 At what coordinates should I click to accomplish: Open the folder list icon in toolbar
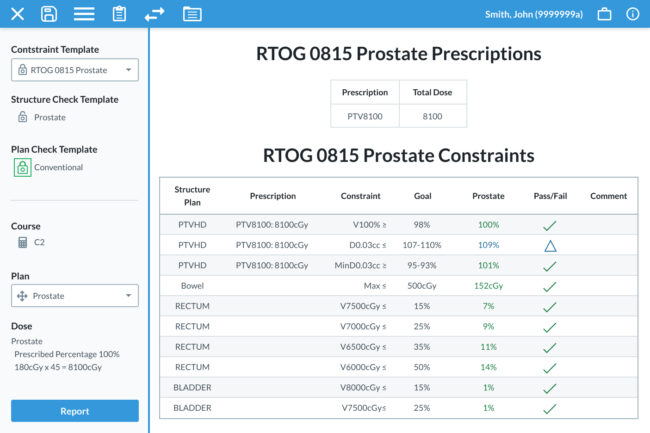coord(192,14)
